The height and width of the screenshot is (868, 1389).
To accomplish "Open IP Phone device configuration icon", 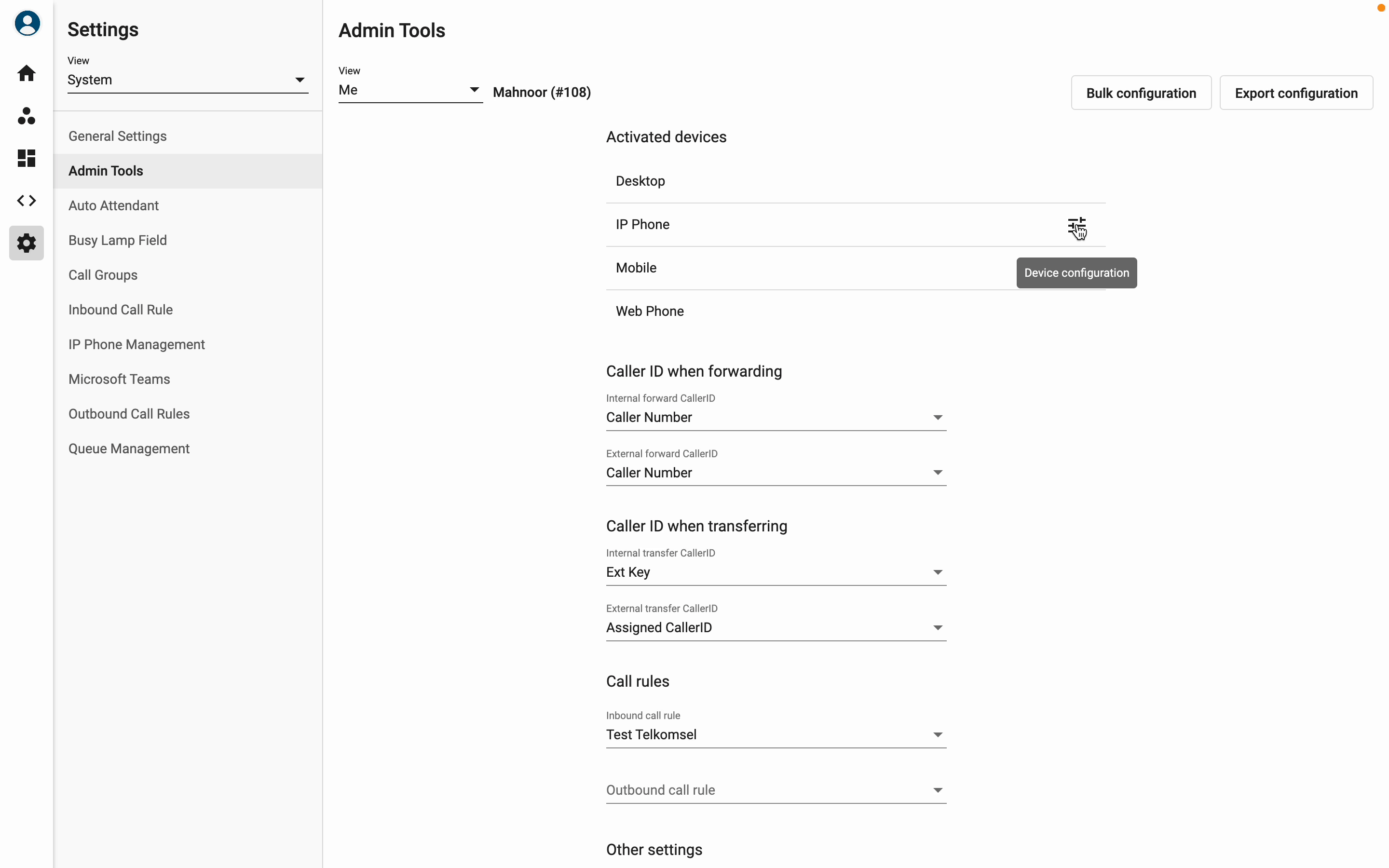I will 1076,226.
